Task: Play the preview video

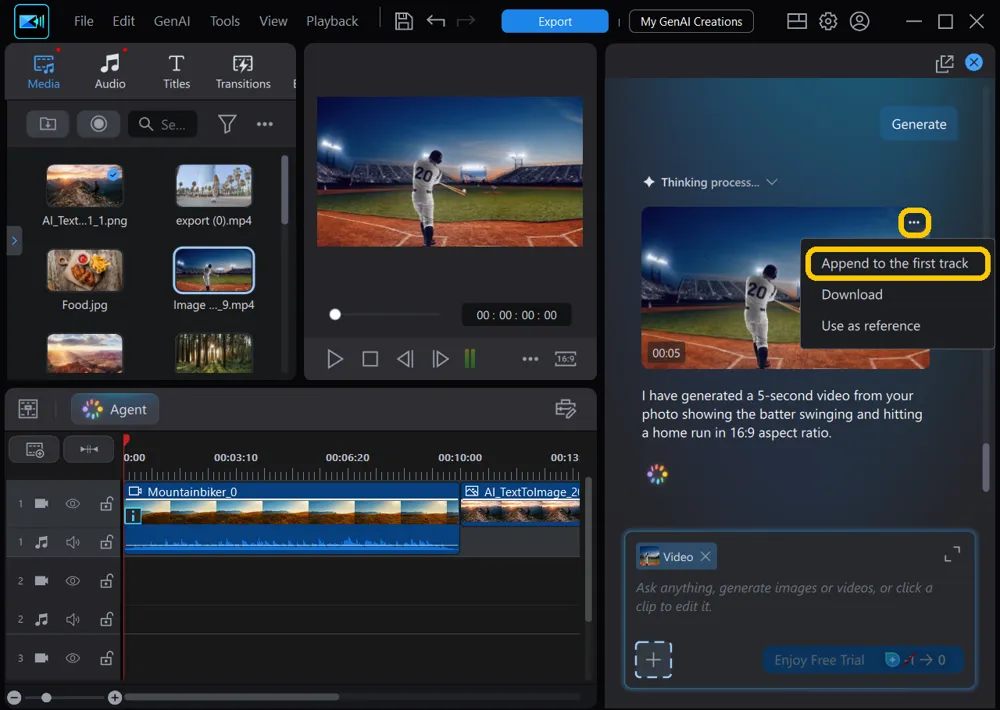Action: tap(335, 359)
